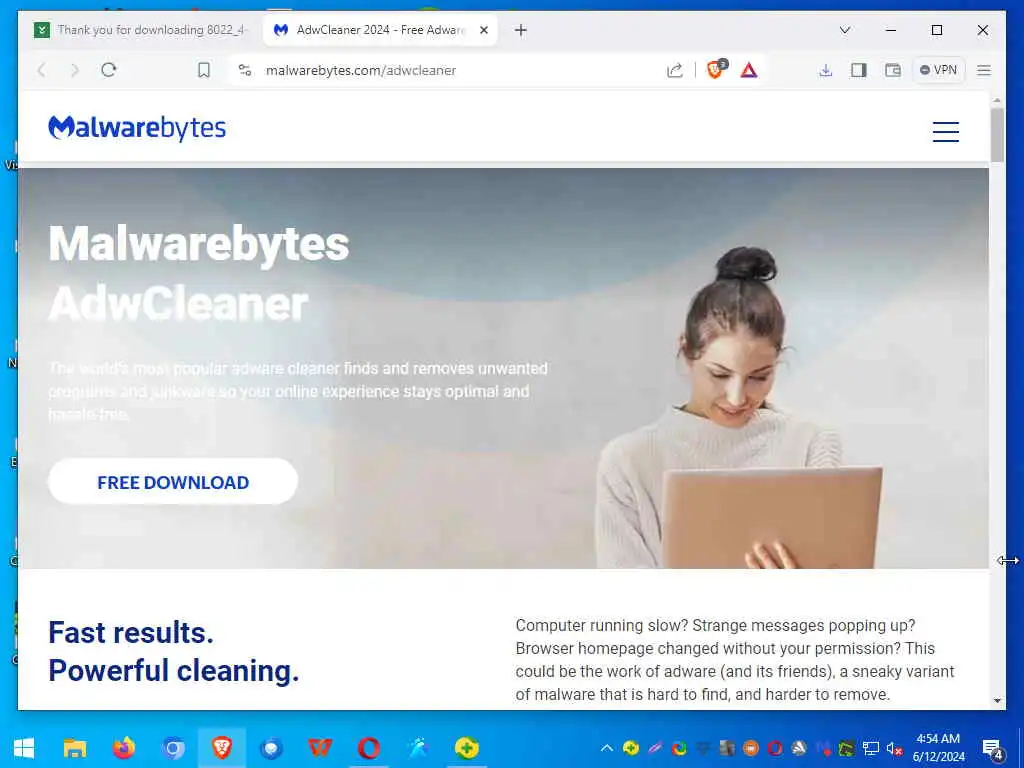
Task: Click the Malwarebytes logo
Action: click(137, 128)
